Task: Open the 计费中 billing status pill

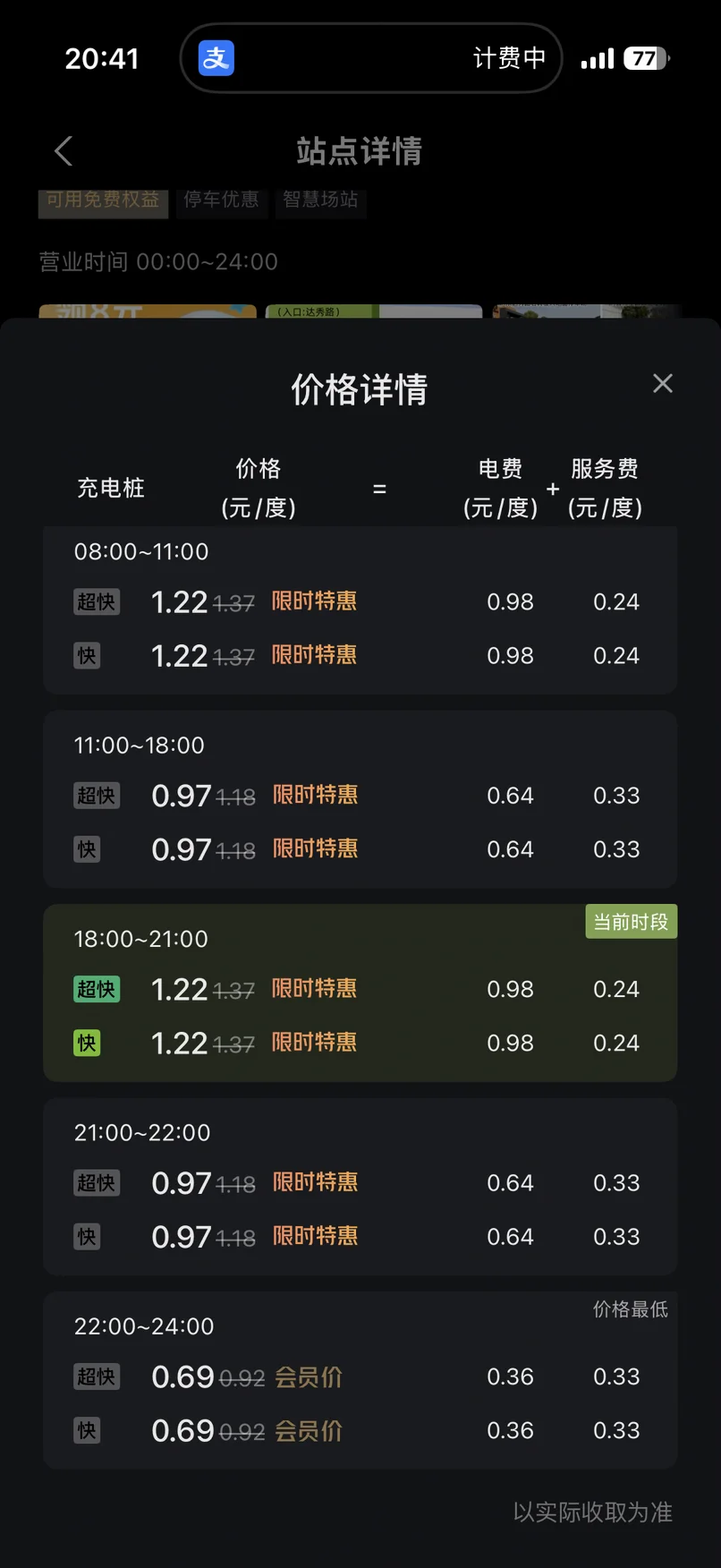Action: [508, 58]
